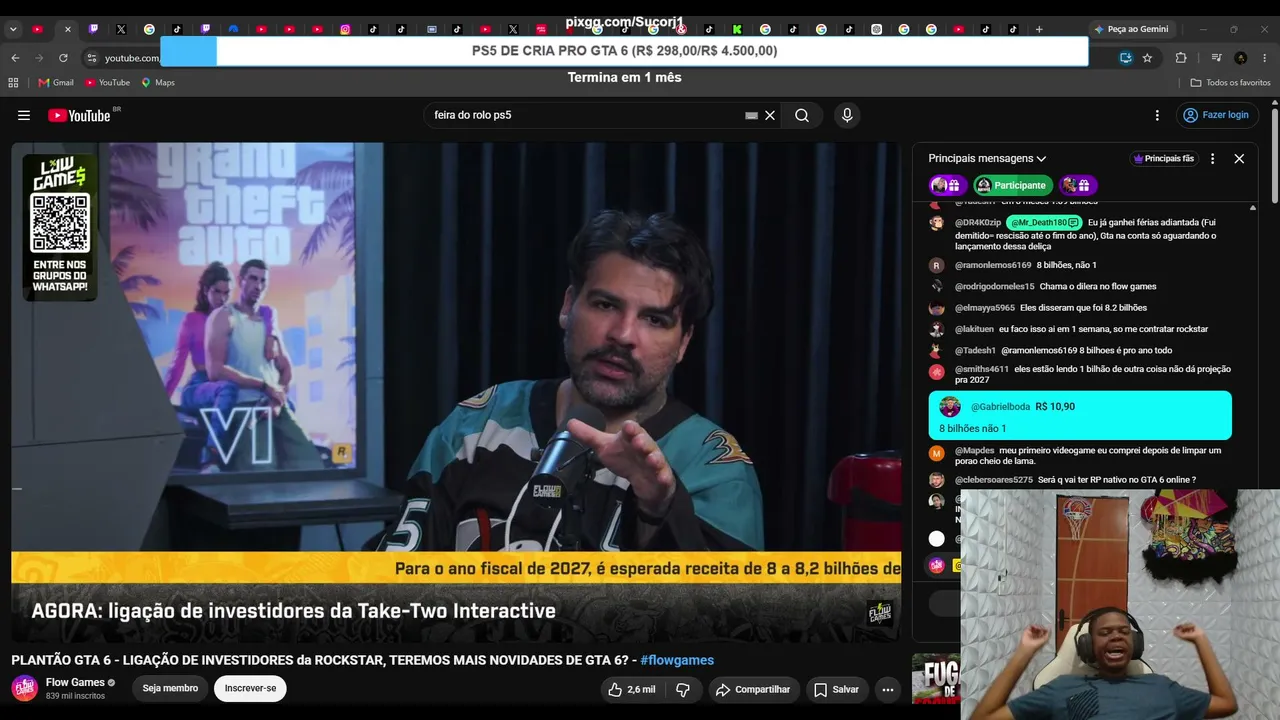Screen dimensions: 1280x720
Task: Open the gift chip right of Participante
Action: click(x=1078, y=185)
